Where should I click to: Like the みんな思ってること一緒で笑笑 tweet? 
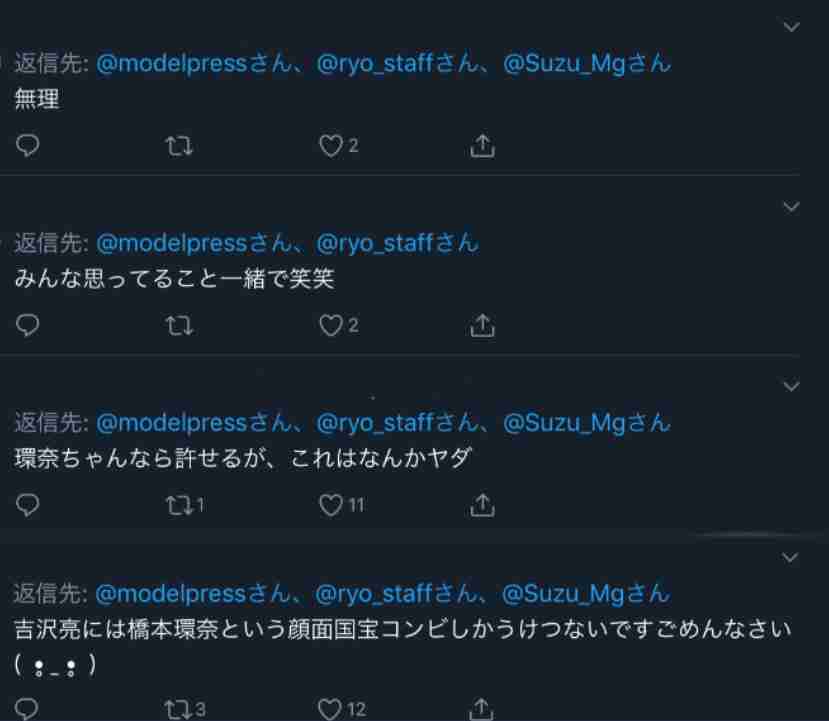[331, 326]
